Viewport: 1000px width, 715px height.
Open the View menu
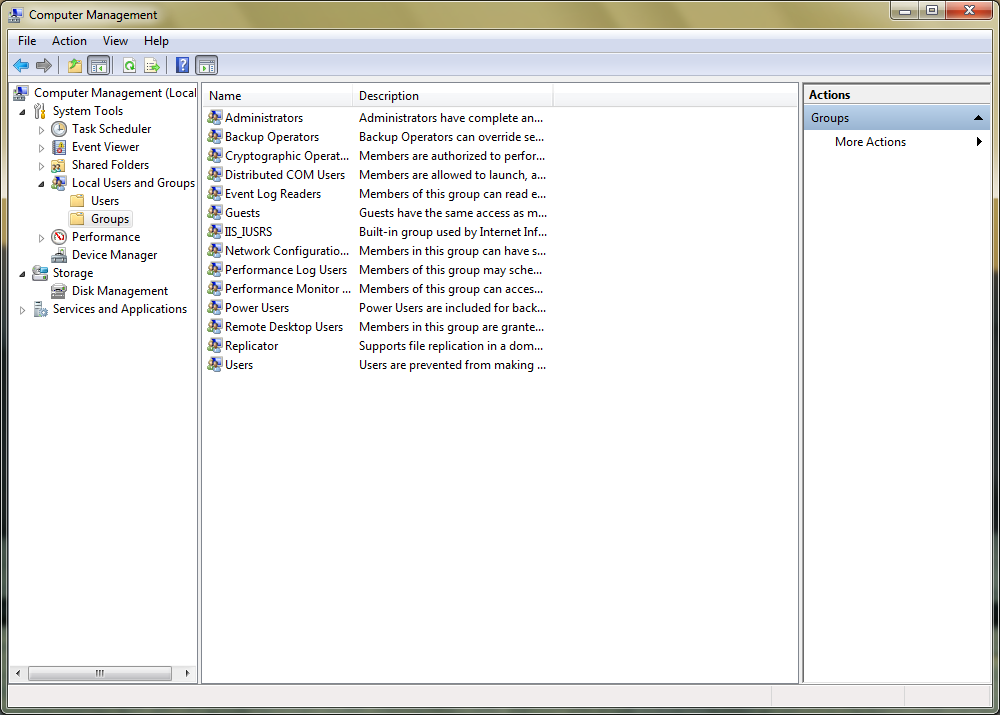pyautogui.click(x=115, y=41)
